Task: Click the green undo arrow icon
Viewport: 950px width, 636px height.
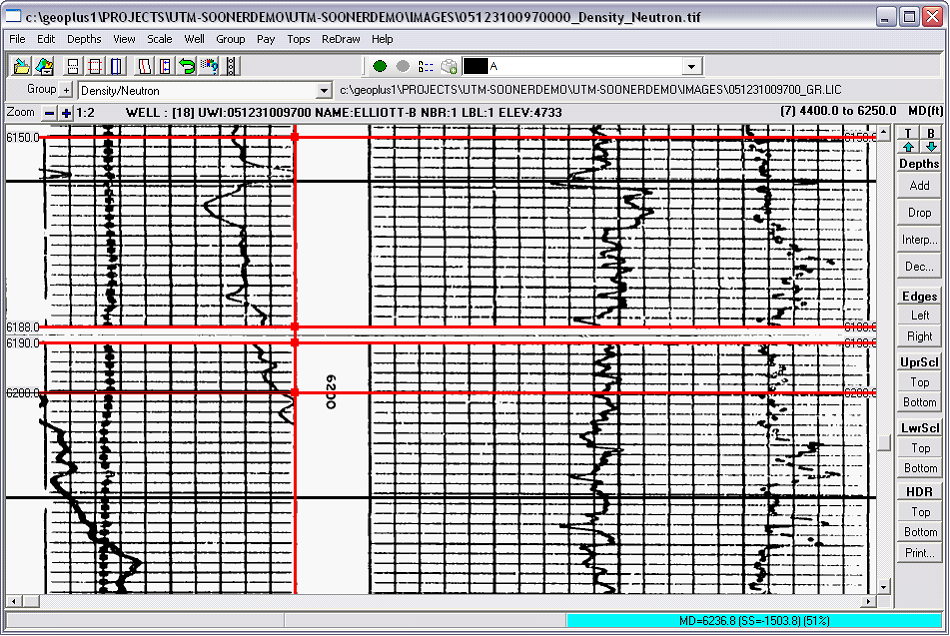Action: 187,66
